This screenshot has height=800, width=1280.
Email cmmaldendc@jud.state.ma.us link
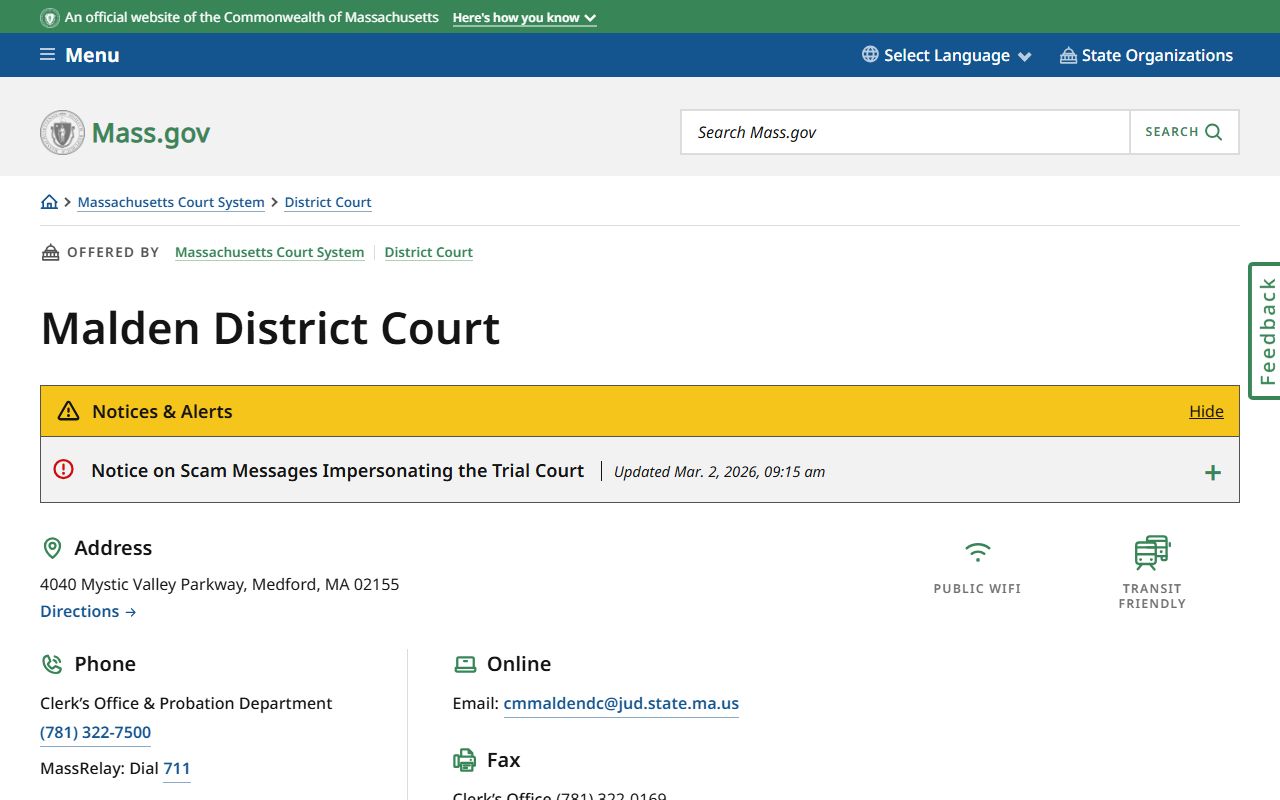point(621,703)
